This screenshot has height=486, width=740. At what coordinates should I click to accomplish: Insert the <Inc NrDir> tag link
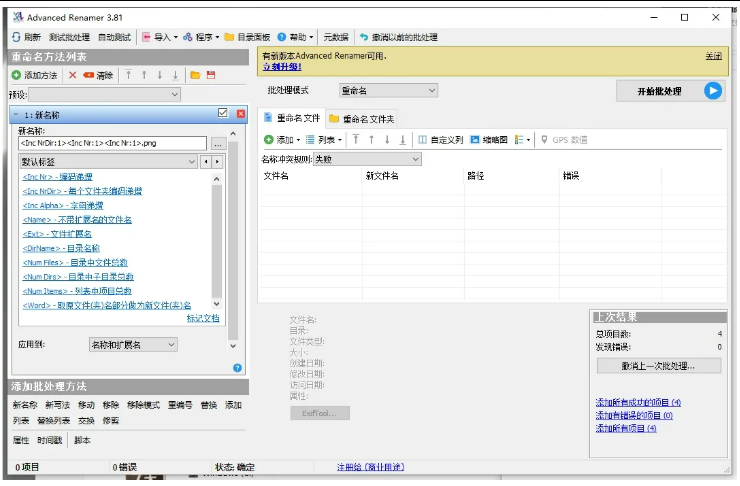coord(82,191)
